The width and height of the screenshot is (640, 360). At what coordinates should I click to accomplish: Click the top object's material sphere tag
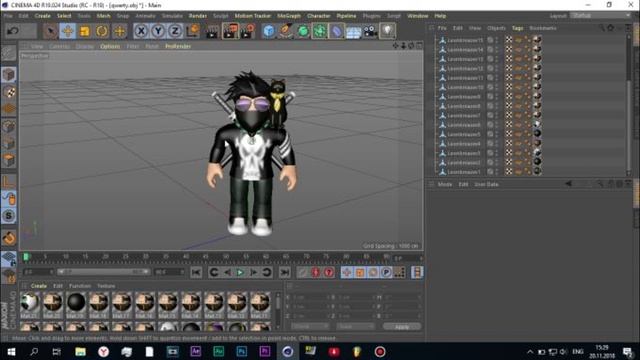[537, 40]
